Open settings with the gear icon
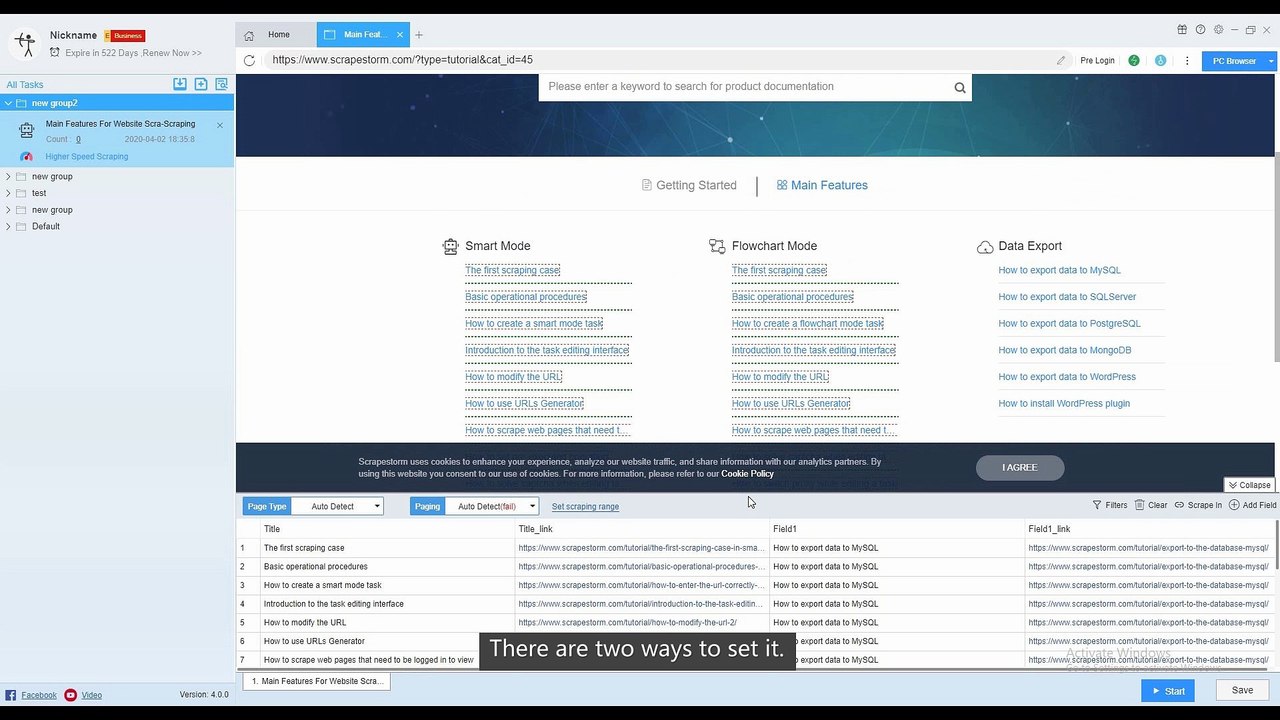Viewport: 1280px width, 720px height. 1218,30
